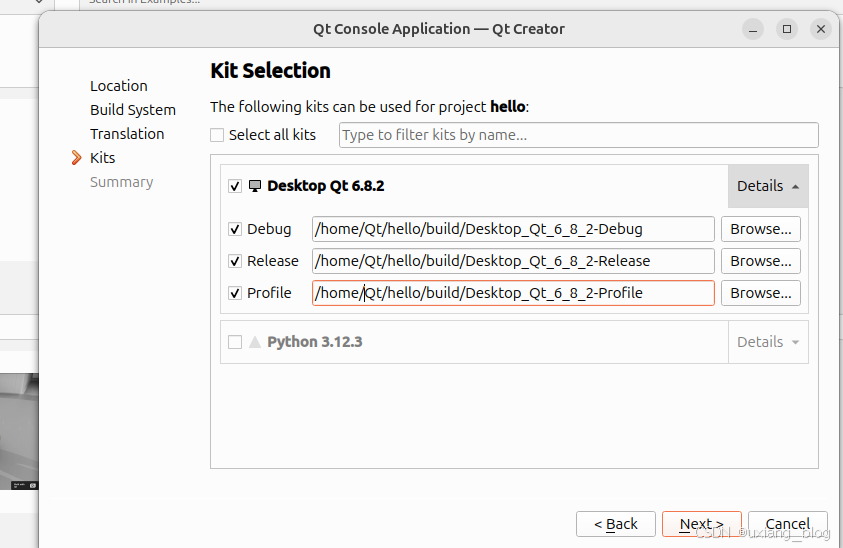843x548 pixels.
Task: Maximize the Qt Creator wizard window
Action: tap(787, 29)
